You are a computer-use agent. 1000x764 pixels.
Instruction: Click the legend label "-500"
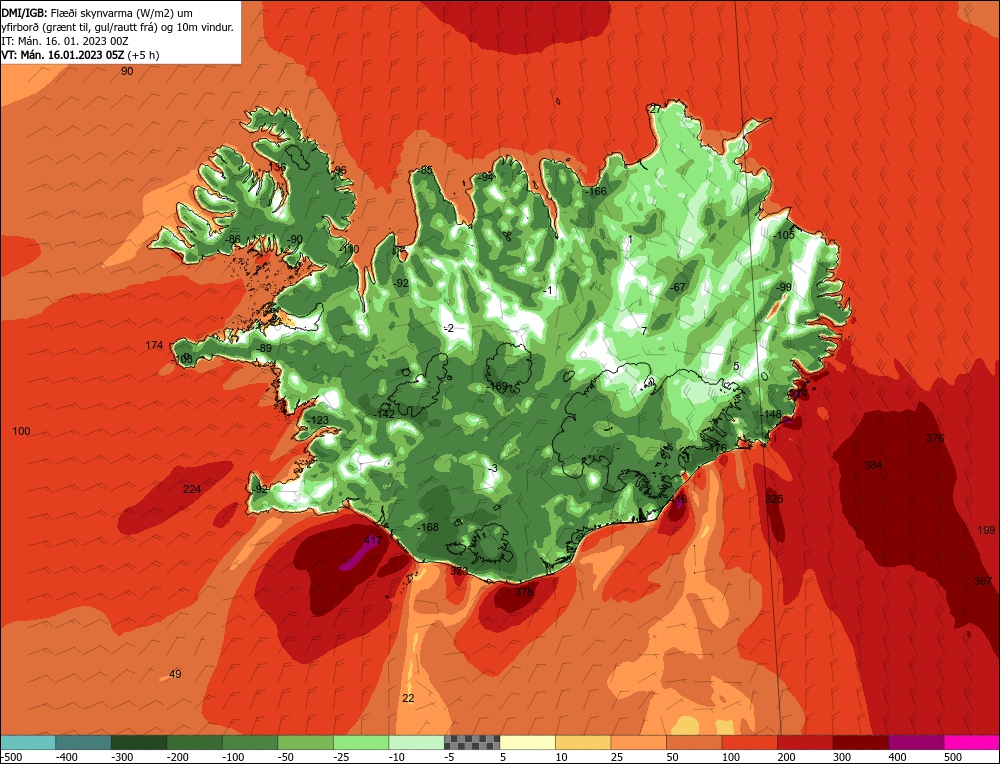pos(11,757)
